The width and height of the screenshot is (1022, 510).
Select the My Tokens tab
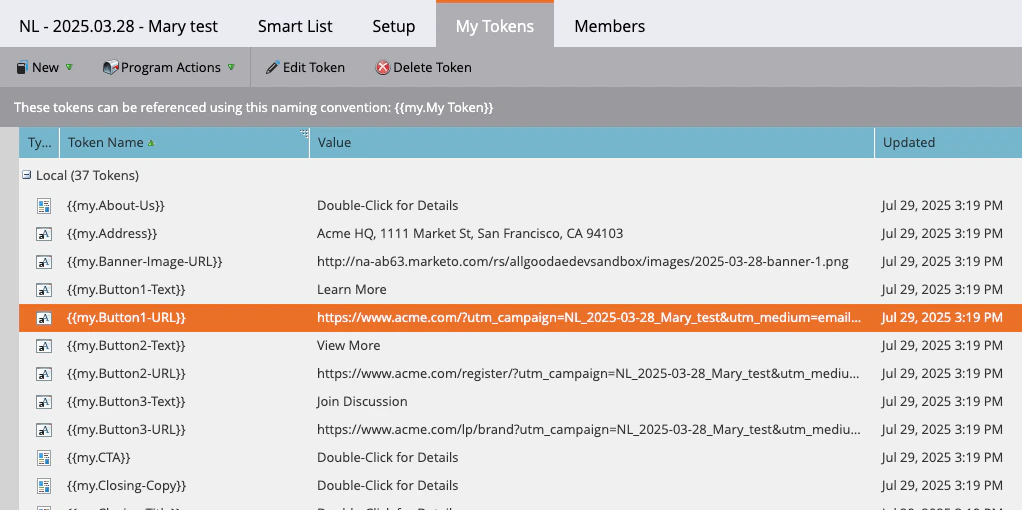(x=495, y=26)
